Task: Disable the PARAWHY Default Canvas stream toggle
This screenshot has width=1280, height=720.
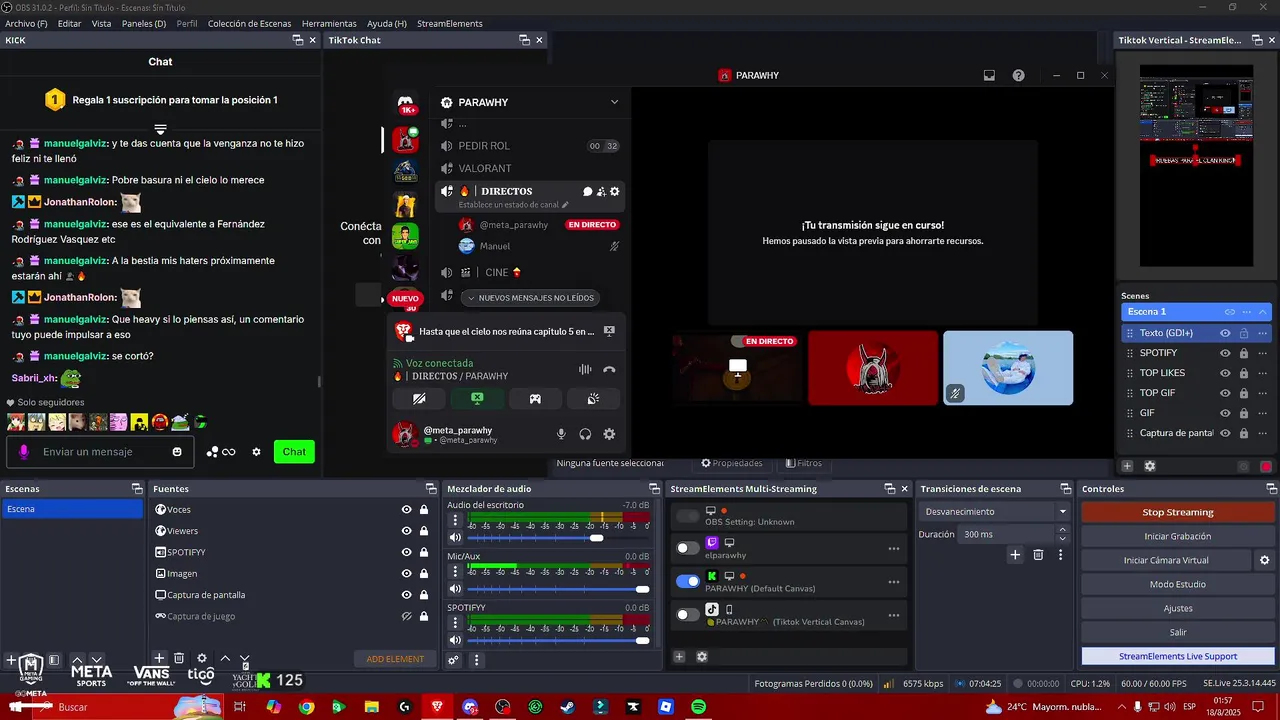Action: click(x=688, y=581)
